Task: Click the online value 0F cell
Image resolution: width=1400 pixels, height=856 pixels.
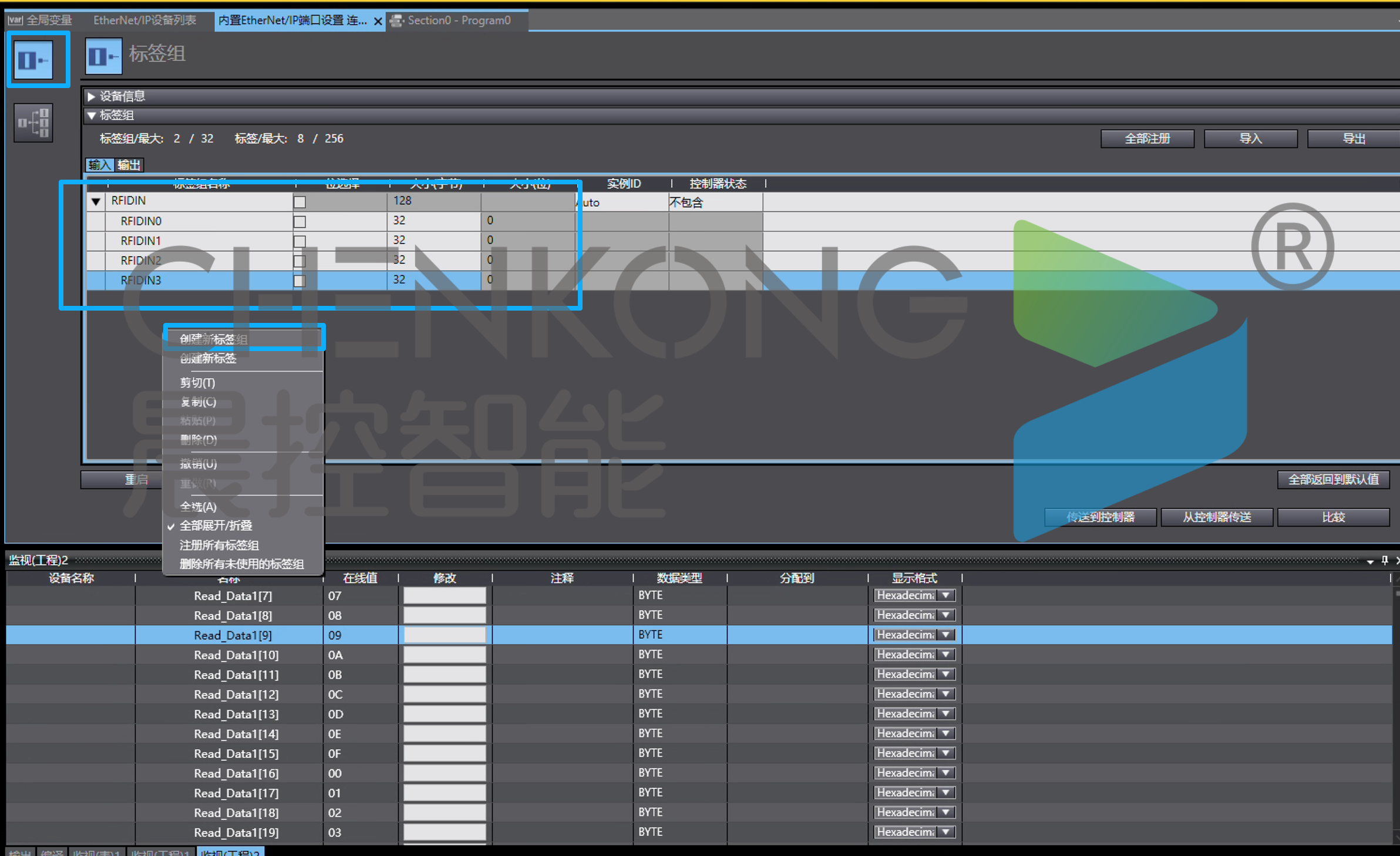Action: click(x=360, y=753)
